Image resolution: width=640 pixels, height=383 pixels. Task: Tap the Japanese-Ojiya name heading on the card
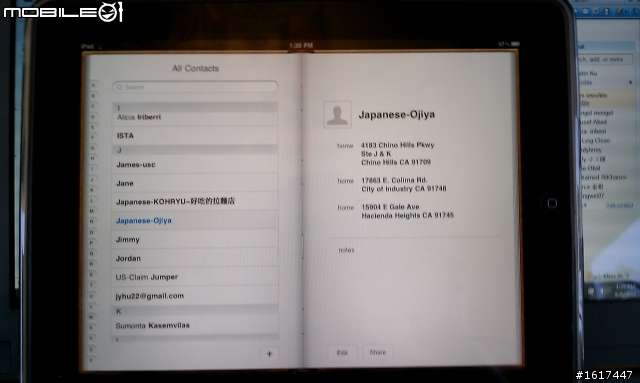point(397,114)
